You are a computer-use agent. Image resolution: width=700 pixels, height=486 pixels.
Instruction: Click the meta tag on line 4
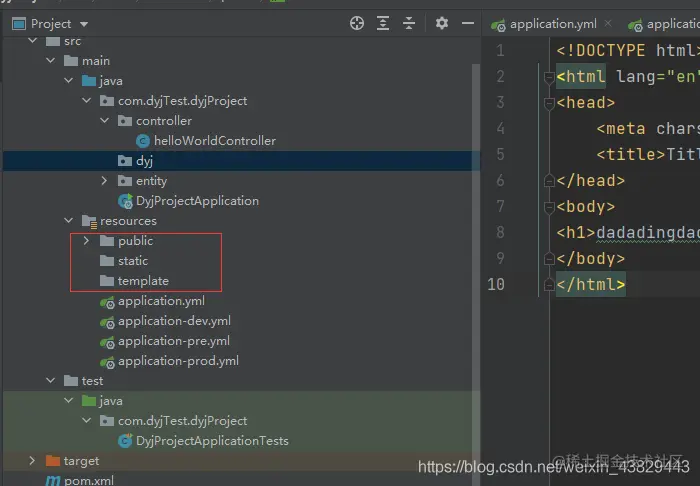click(x=648, y=129)
